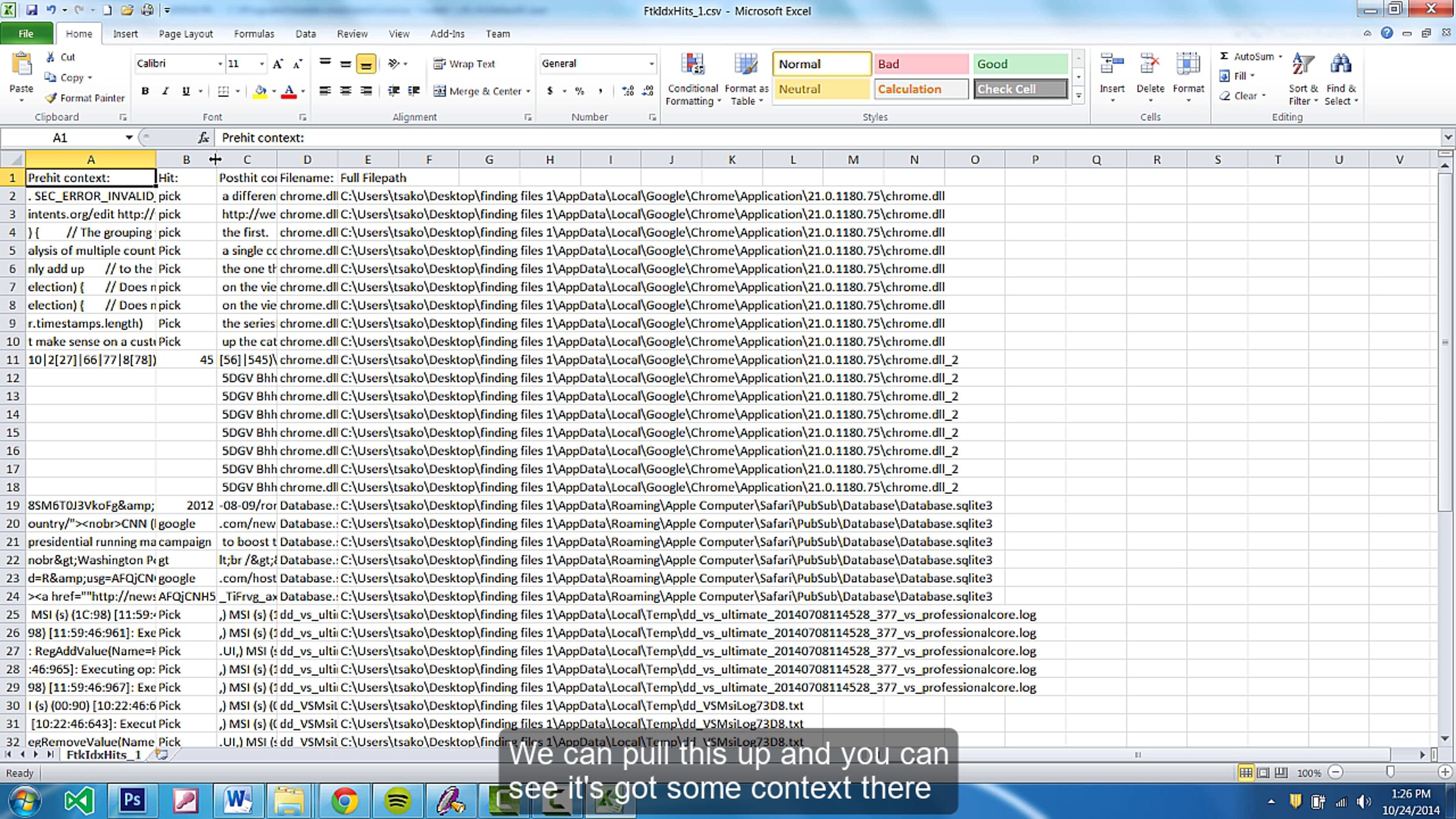Click the Merge & Center icon
Image resolution: width=1456 pixels, height=819 pixels.
point(440,90)
